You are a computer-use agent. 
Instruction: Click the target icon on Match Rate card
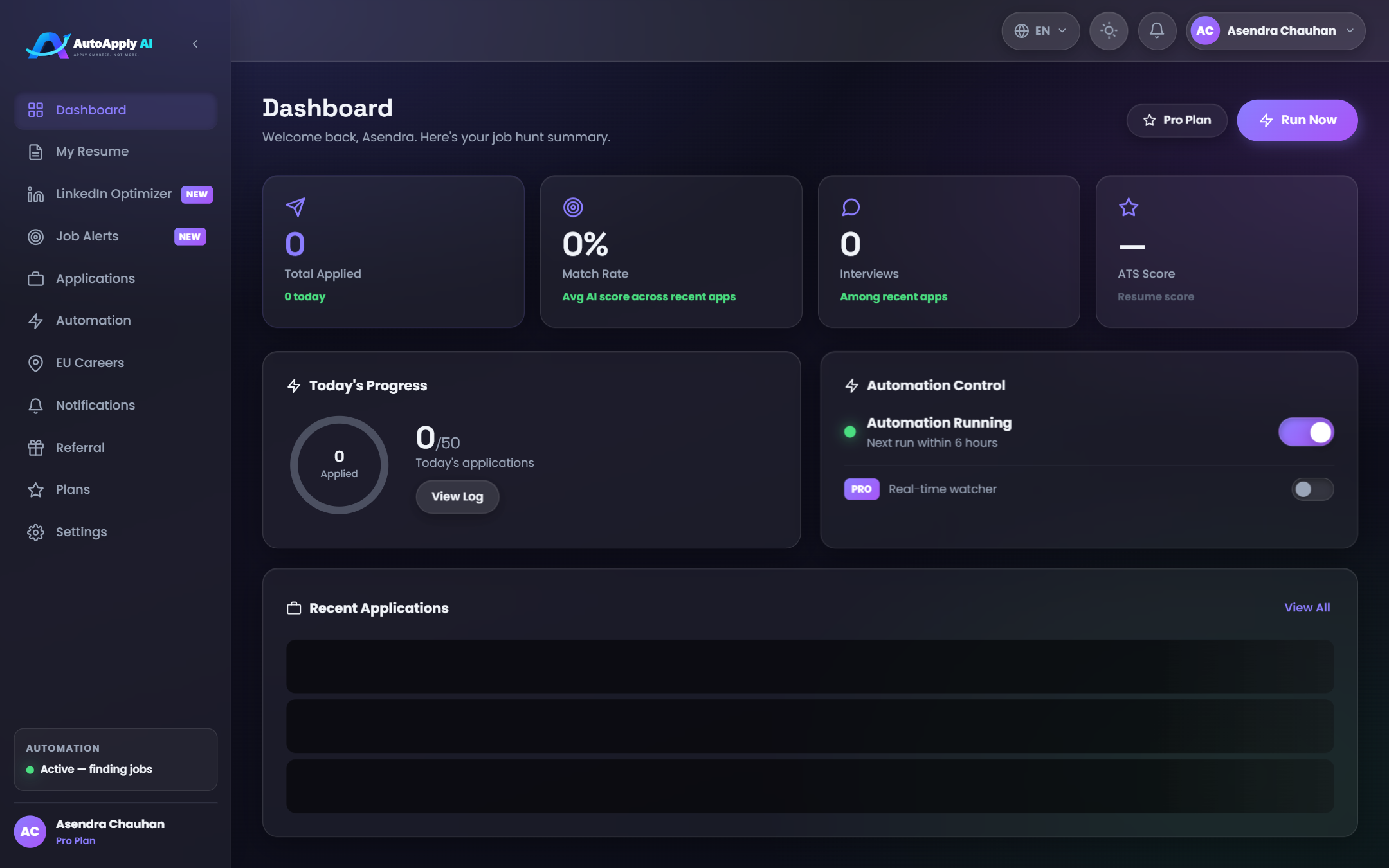(x=573, y=207)
